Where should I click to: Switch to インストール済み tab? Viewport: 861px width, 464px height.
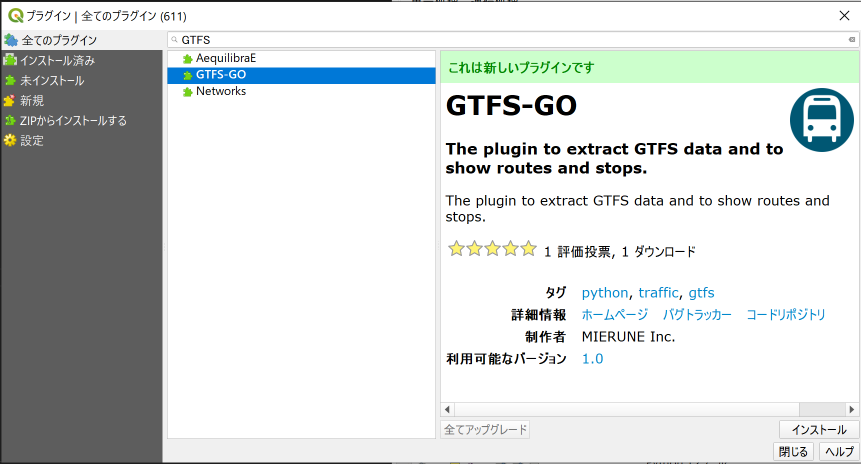[x=81, y=60]
